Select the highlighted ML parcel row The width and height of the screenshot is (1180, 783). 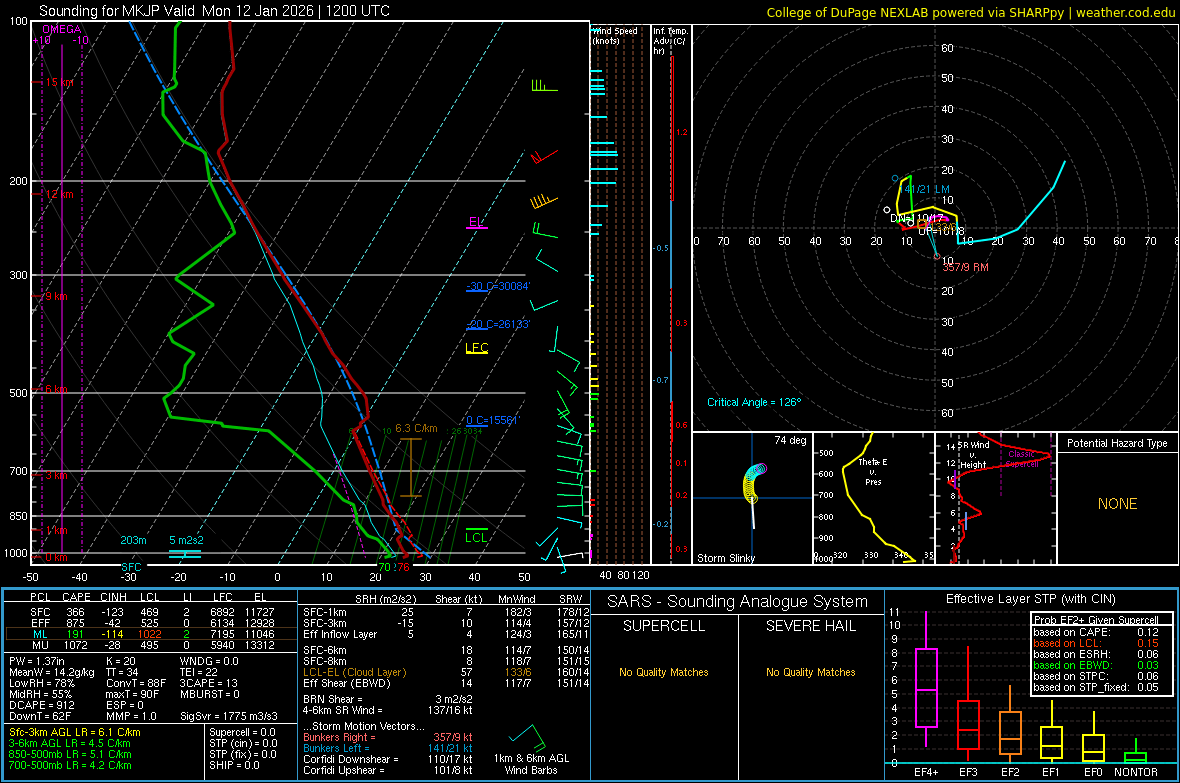point(152,634)
